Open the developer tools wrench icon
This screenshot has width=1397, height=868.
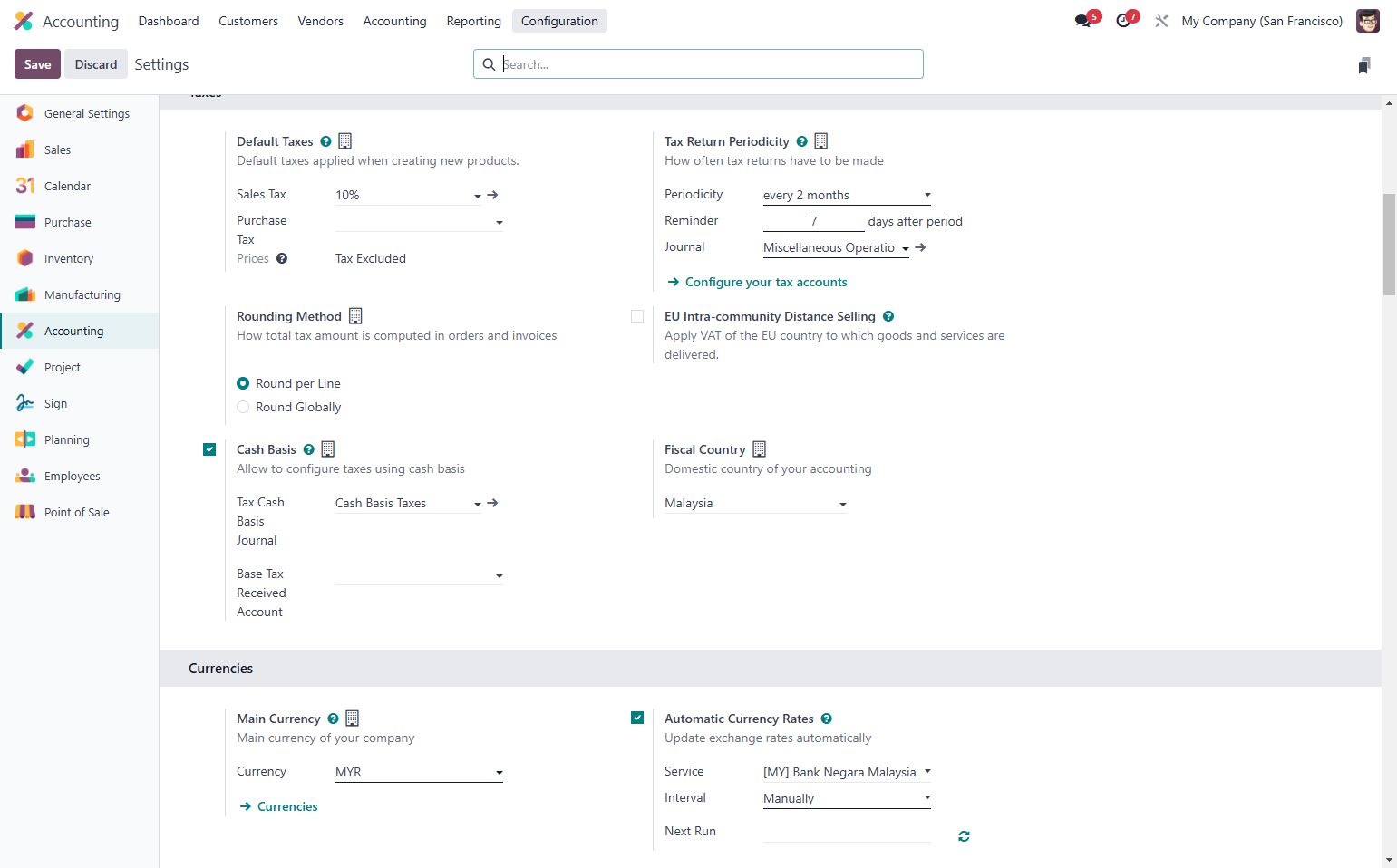[x=1161, y=21]
